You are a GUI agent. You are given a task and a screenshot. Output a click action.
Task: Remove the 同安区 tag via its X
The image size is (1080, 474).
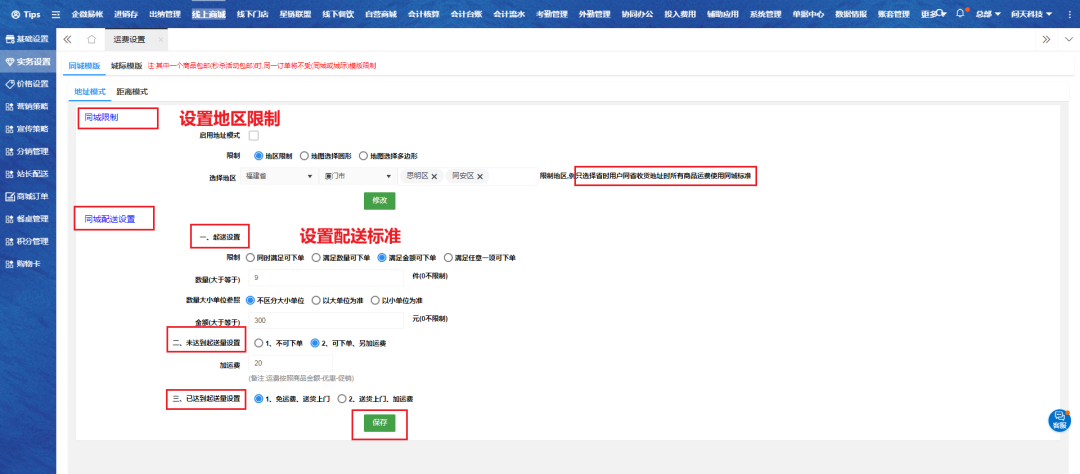(480, 176)
